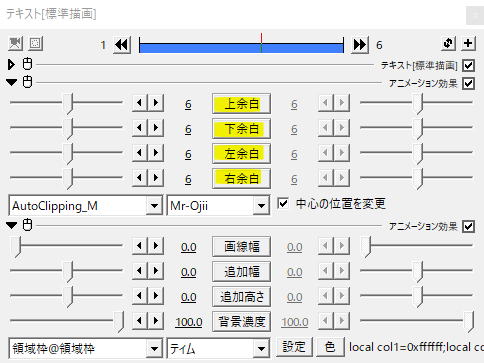The width and height of the screenshot is (484, 363).
Task: Decrease 上余白 left value with left arrow
Action: tap(140, 103)
